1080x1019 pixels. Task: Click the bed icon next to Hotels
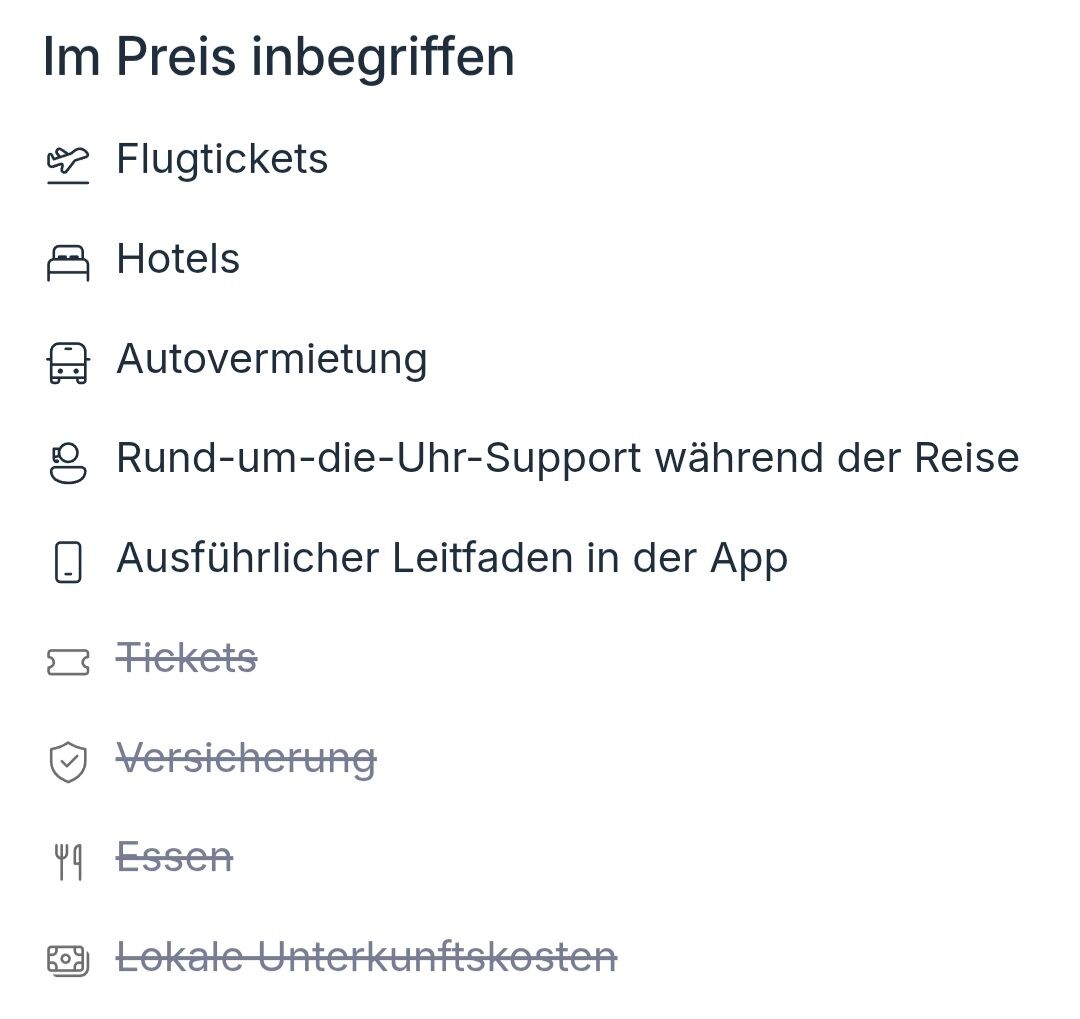(x=68, y=263)
